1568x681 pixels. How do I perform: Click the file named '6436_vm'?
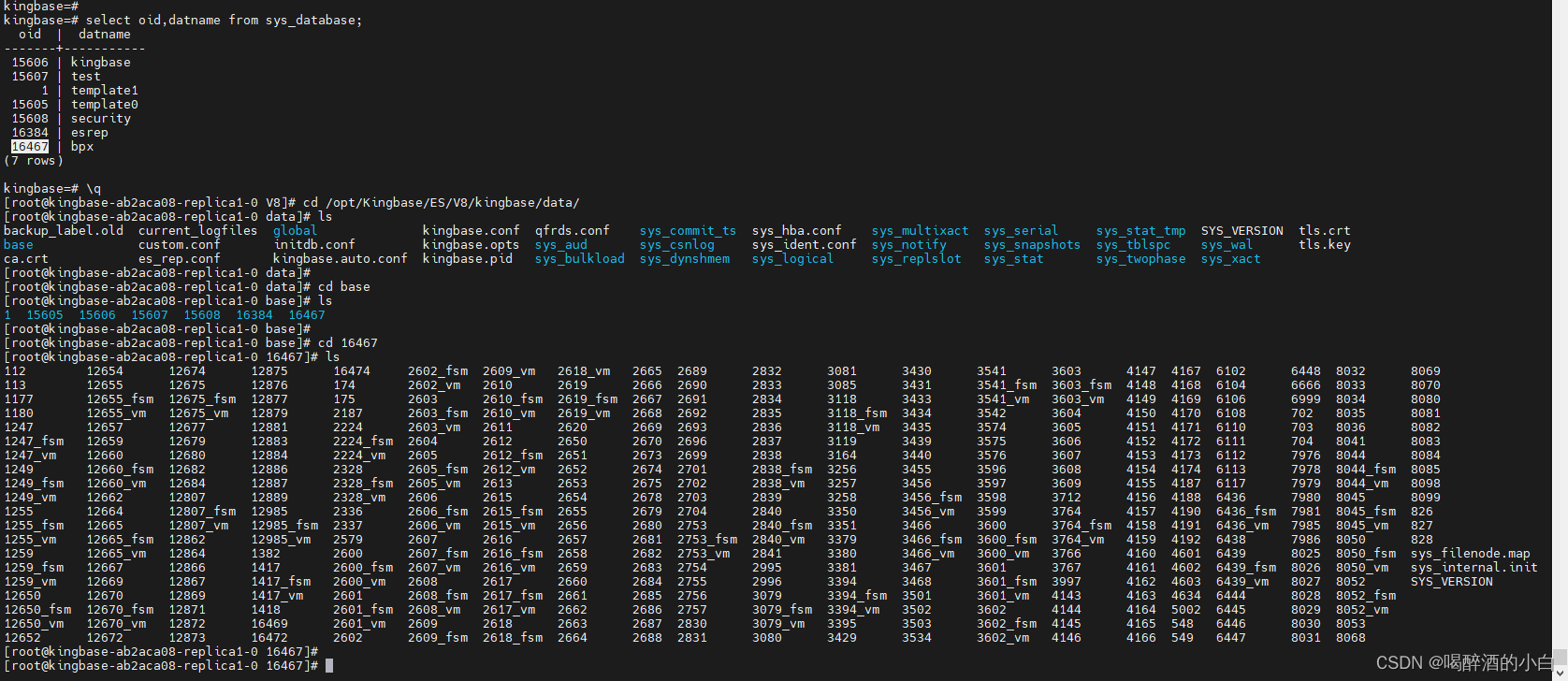[1242, 526]
